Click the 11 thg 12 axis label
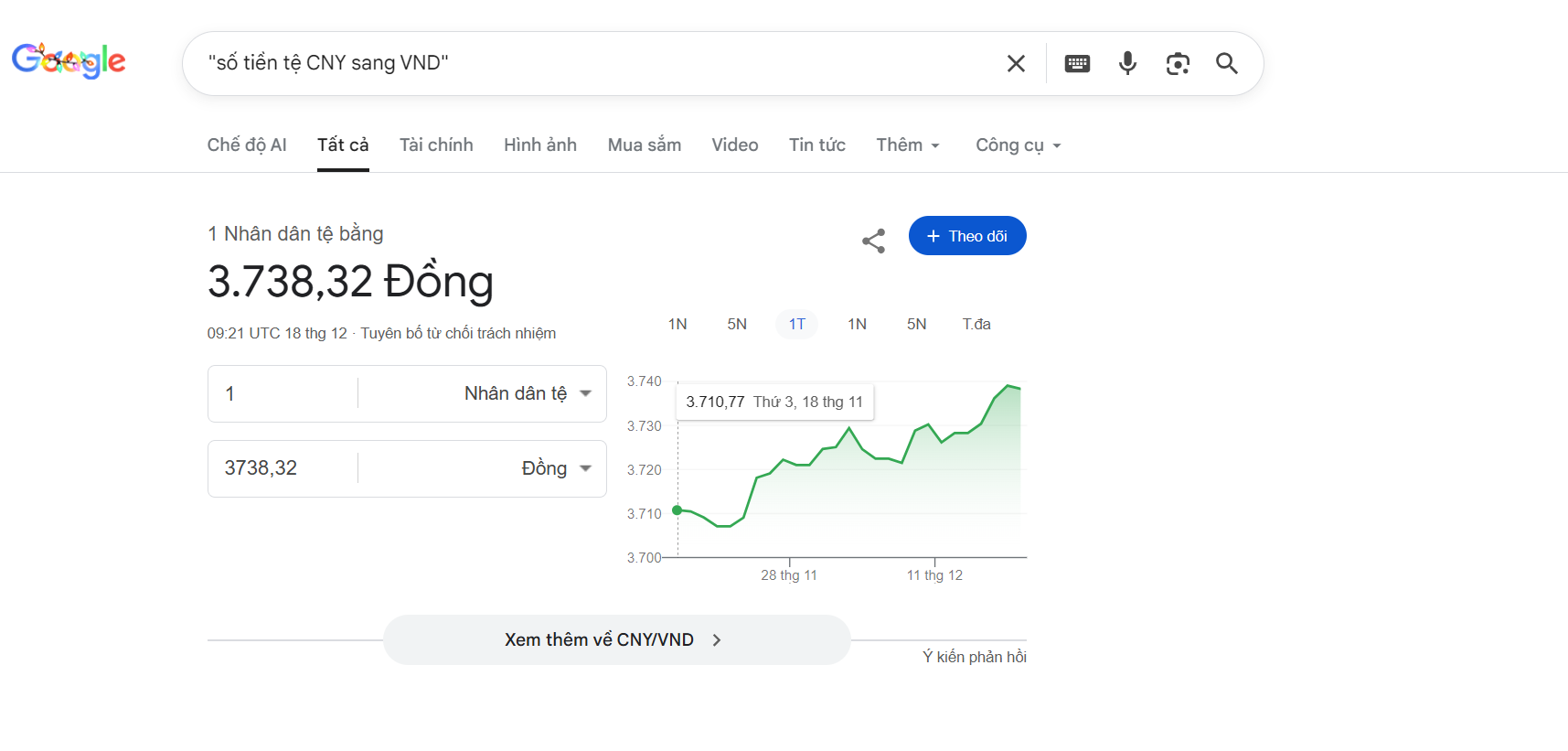This screenshot has height=751, width=1568. point(934,575)
